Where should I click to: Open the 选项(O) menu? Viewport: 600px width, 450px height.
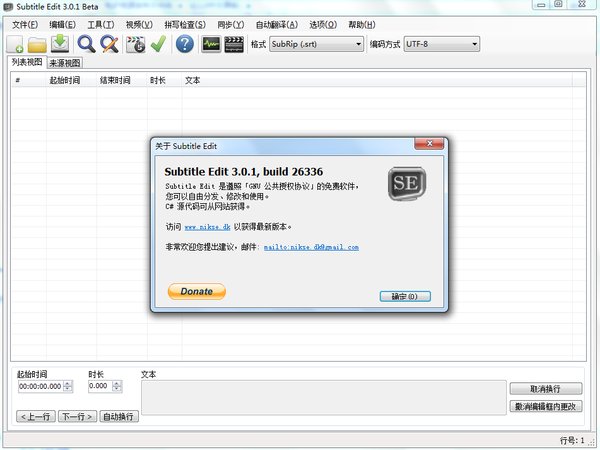click(323, 25)
